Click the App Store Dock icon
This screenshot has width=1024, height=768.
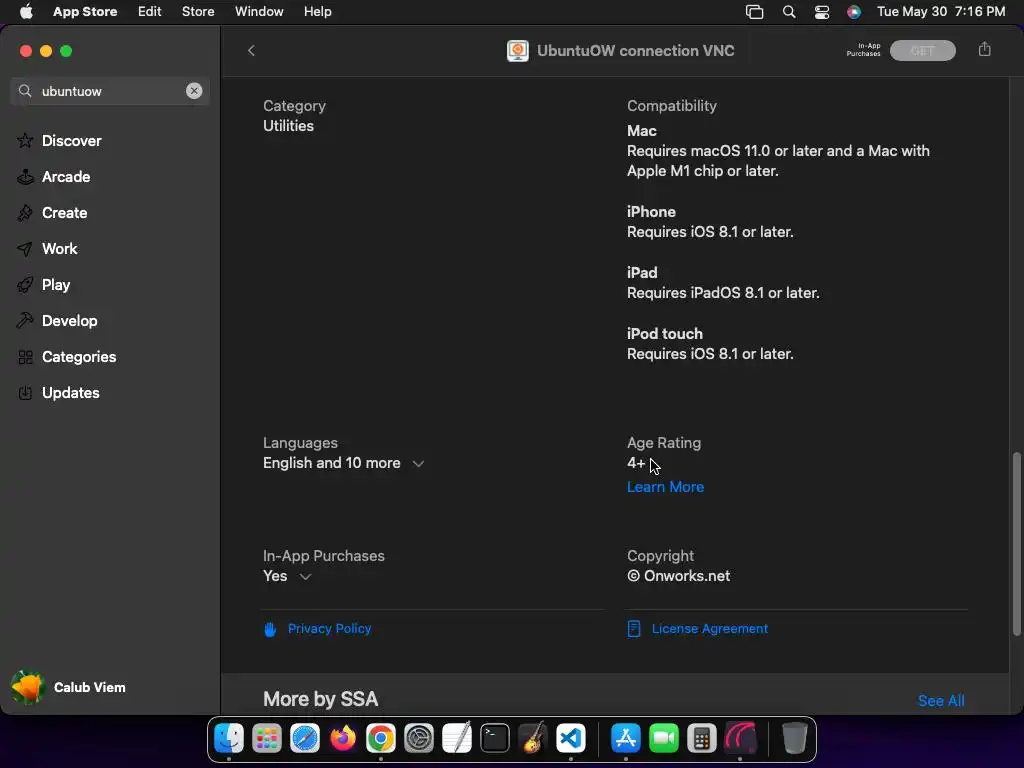tap(626, 739)
